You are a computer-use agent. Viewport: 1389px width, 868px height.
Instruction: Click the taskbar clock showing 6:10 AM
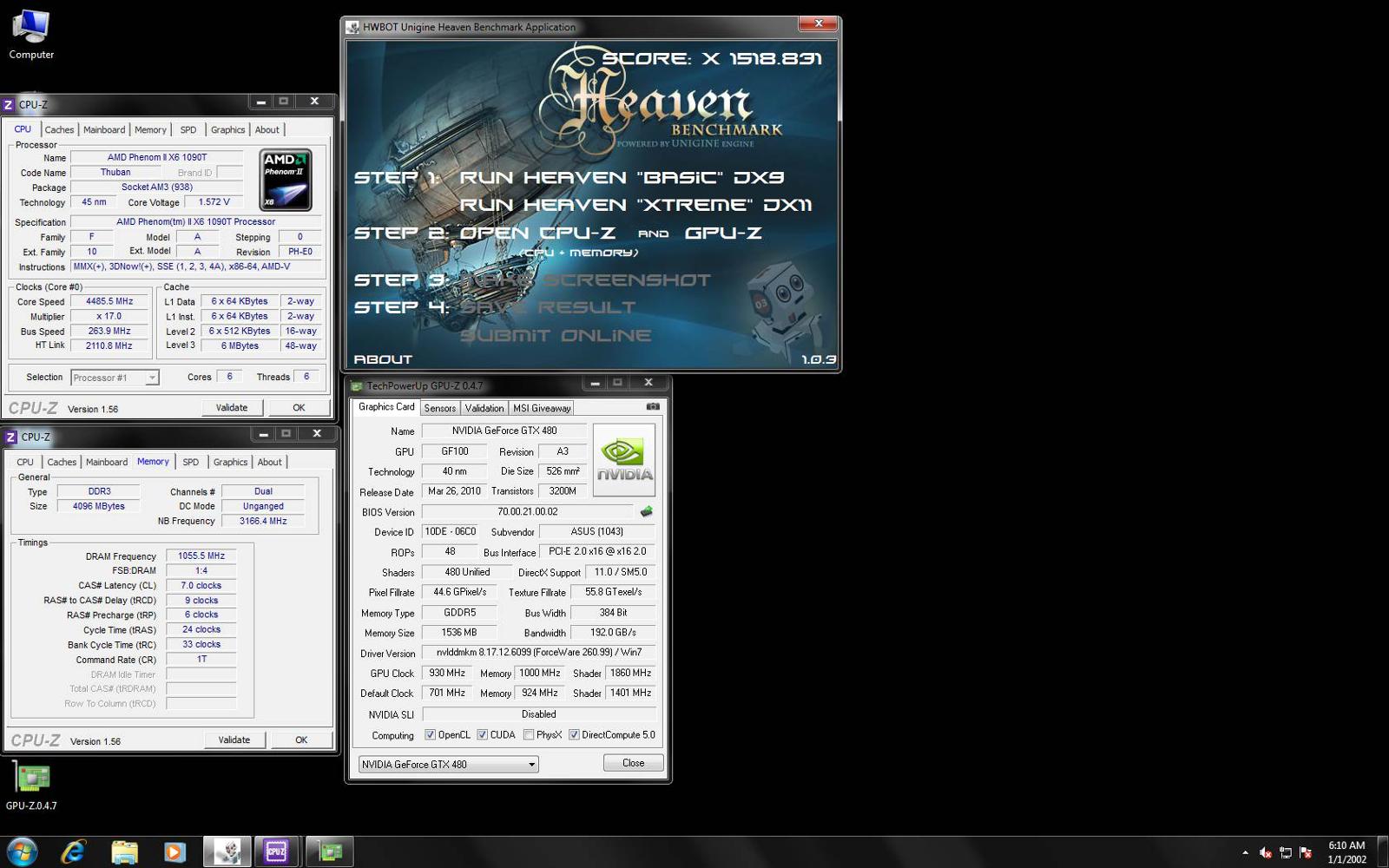pos(1346,852)
